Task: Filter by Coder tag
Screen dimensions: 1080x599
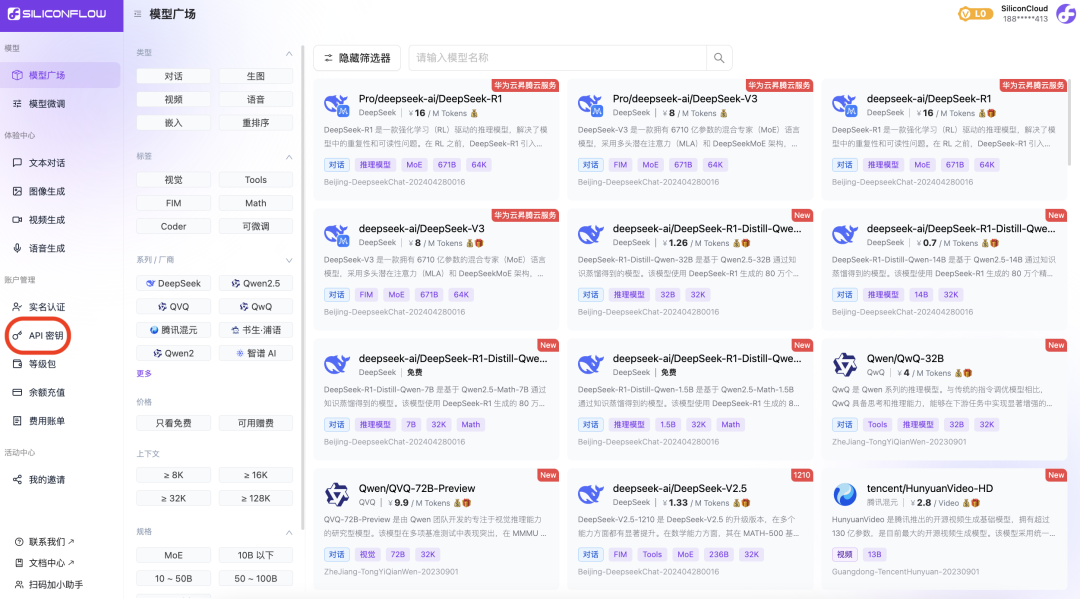Action: [174, 227]
